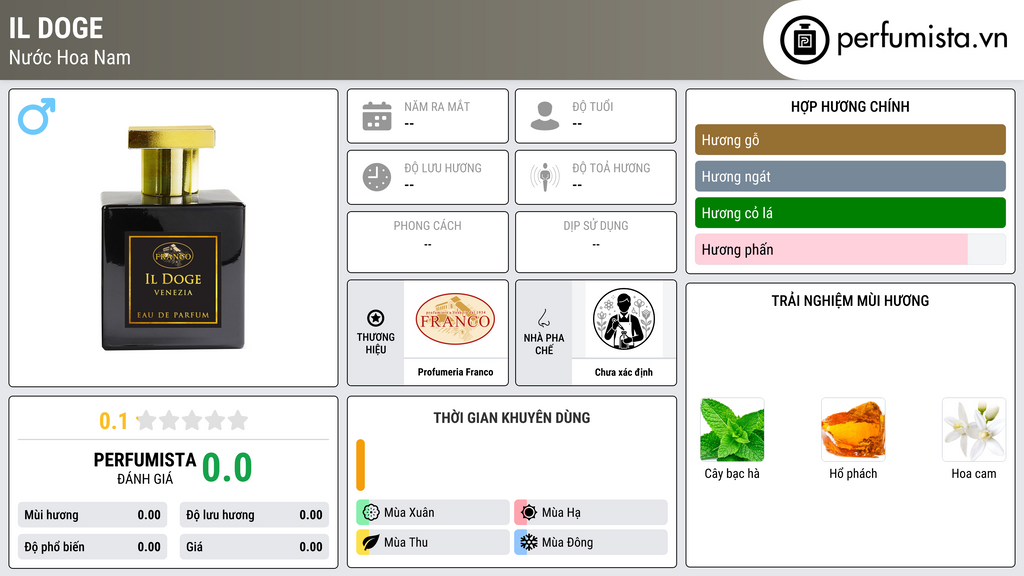1024x576 pixels.
Task: Click the Hương ngát accord bar
Action: tap(850, 176)
